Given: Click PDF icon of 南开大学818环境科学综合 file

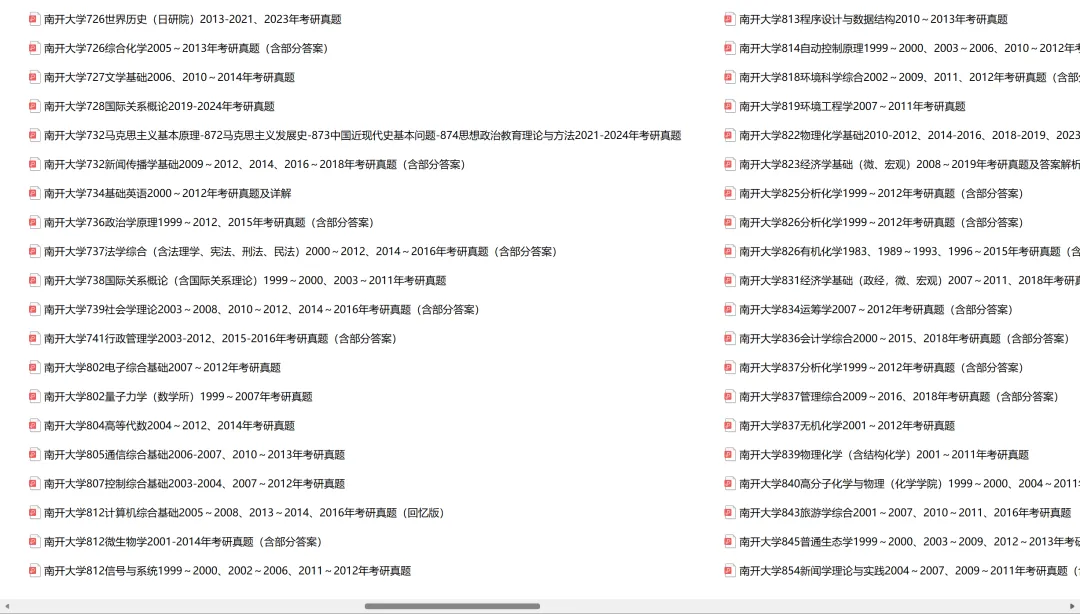Looking at the screenshot, I should pyautogui.click(x=729, y=77).
